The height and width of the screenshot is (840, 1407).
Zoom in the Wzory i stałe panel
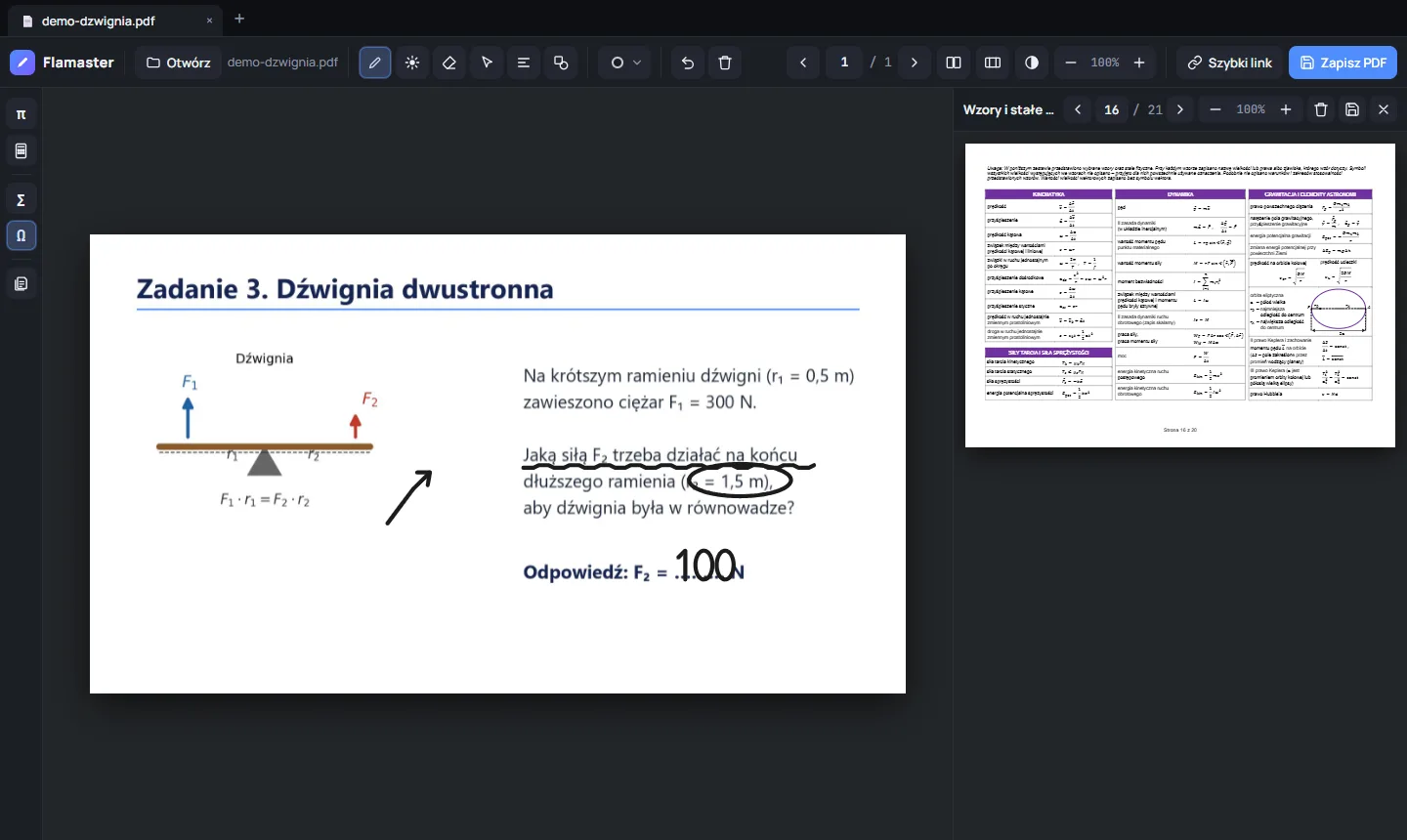tap(1286, 109)
